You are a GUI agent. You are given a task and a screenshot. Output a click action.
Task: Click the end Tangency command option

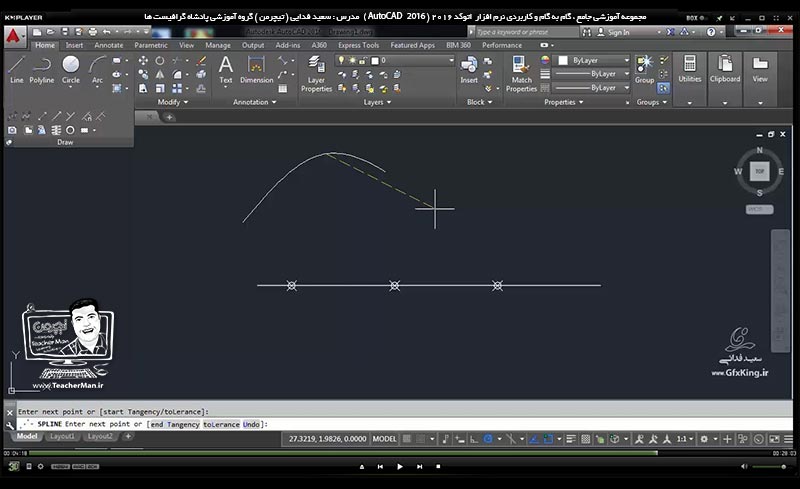pos(175,424)
